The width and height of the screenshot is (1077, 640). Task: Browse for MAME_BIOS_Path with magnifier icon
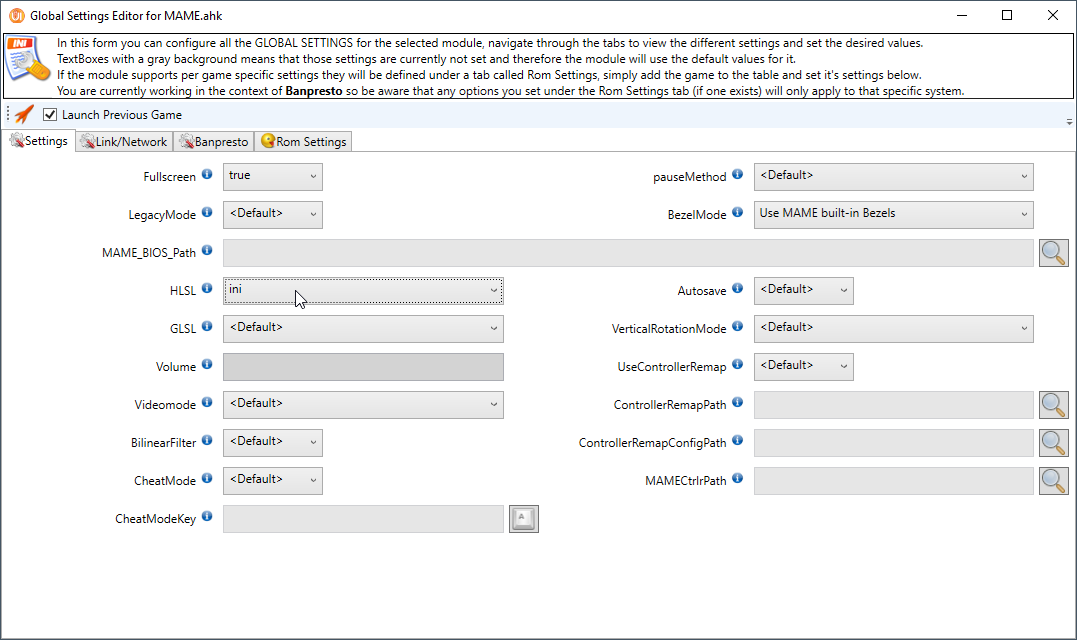point(1054,253)
